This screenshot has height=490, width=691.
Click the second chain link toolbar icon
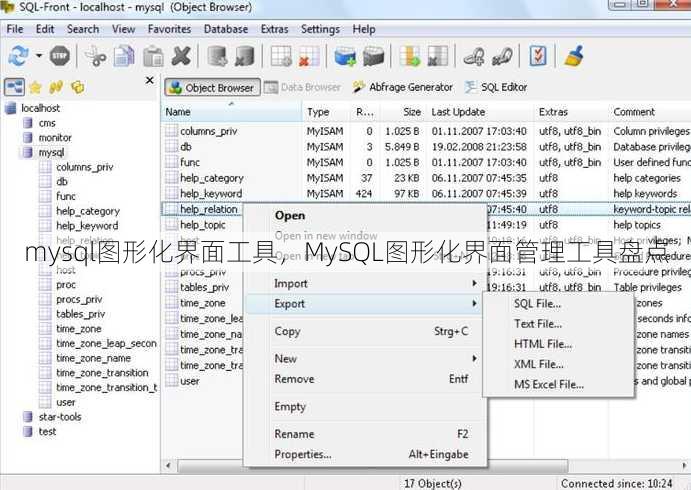502,56
